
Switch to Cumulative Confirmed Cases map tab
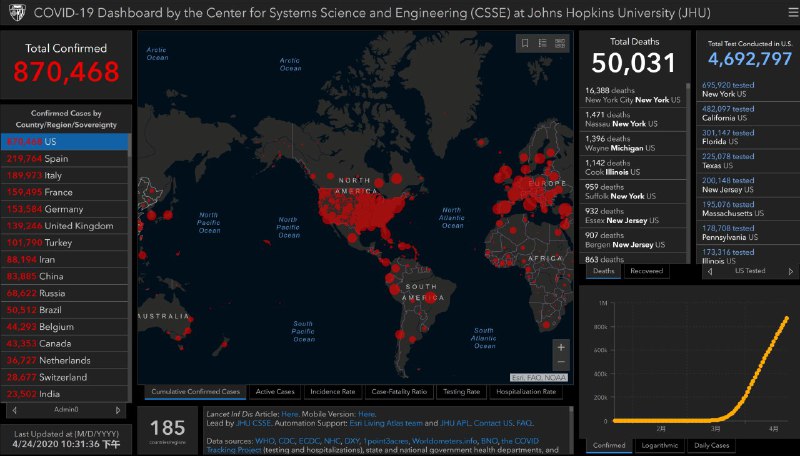point(195,392)
